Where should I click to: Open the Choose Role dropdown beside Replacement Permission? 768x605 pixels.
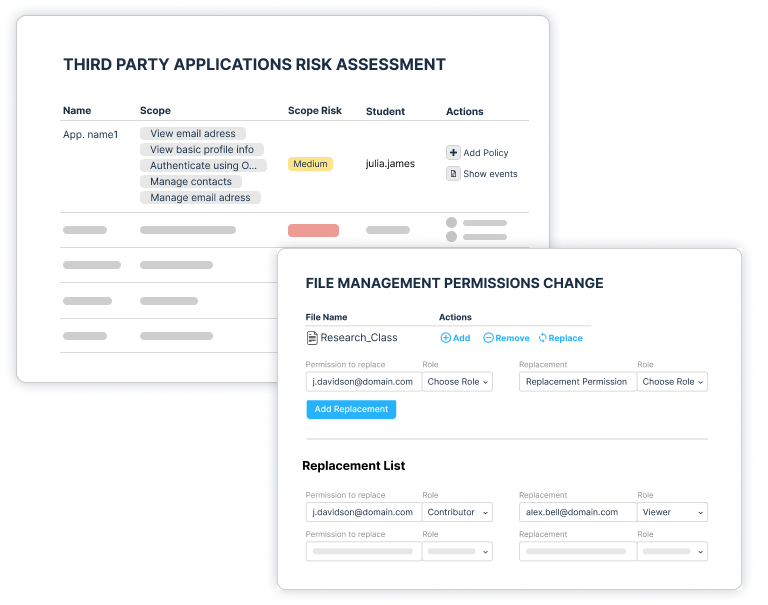click(672, 382)
